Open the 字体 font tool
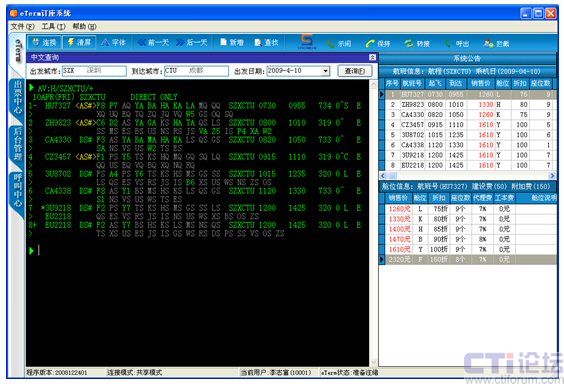 tap(113, 43)
